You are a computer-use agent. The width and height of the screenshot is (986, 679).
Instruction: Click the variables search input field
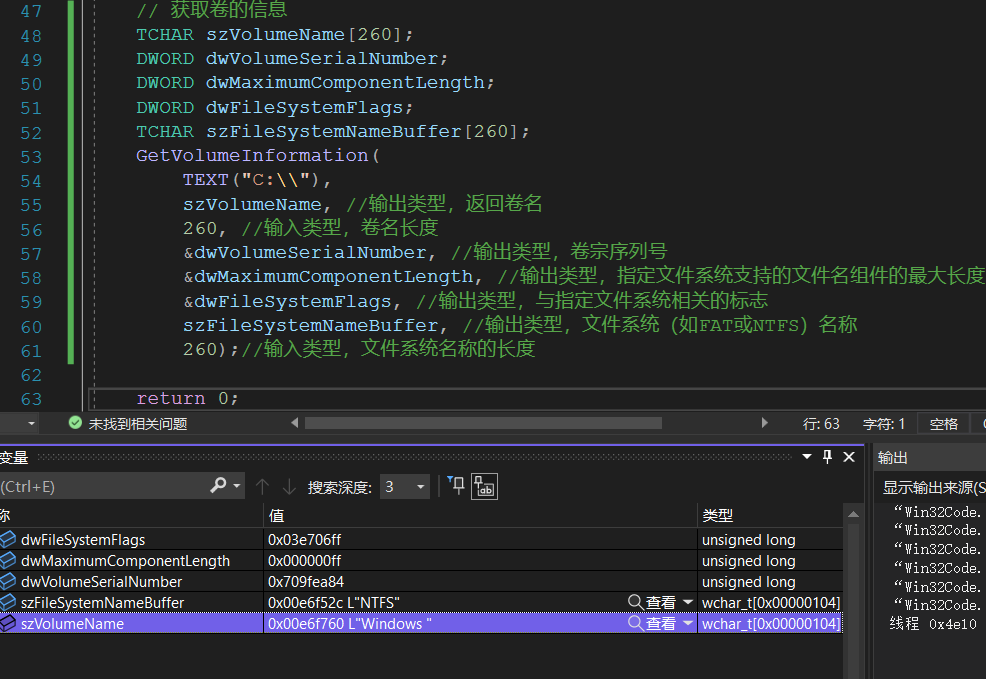[x=100, y=487]
